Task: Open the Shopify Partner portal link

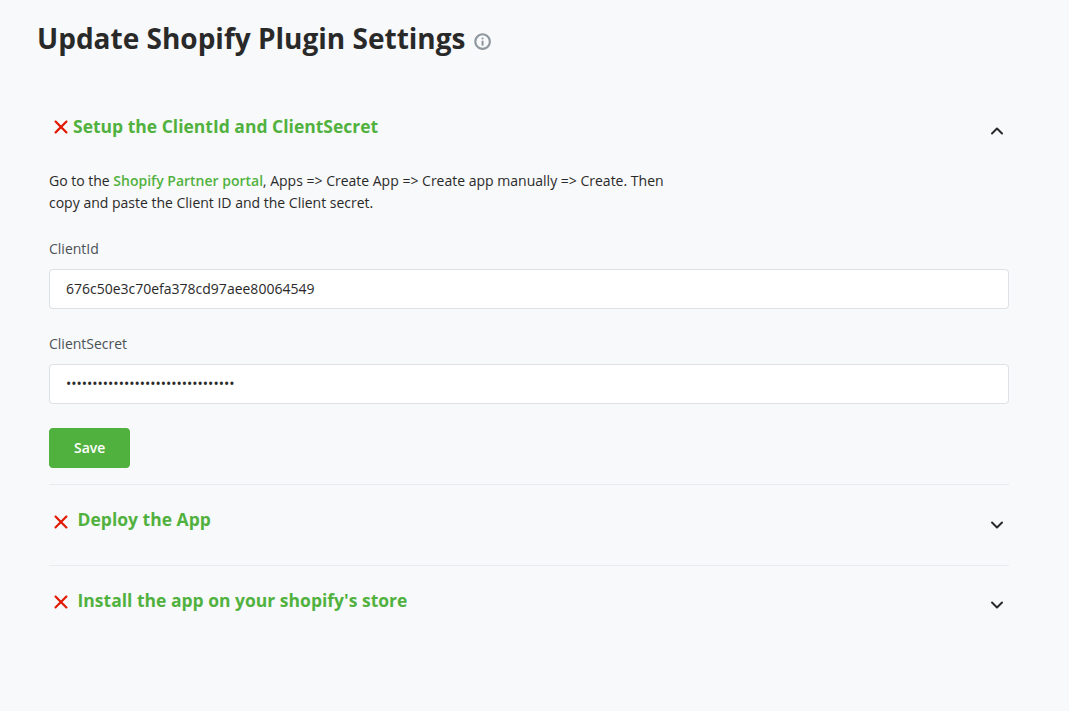Action: 187,181
